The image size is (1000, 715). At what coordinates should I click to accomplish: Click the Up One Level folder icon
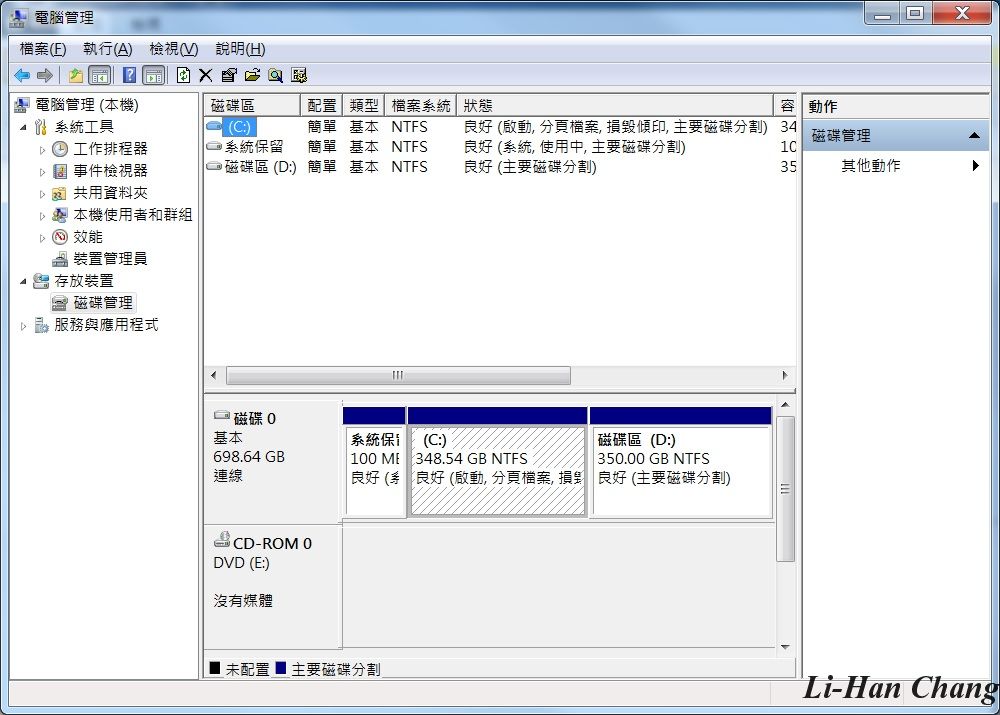point(76,75)
